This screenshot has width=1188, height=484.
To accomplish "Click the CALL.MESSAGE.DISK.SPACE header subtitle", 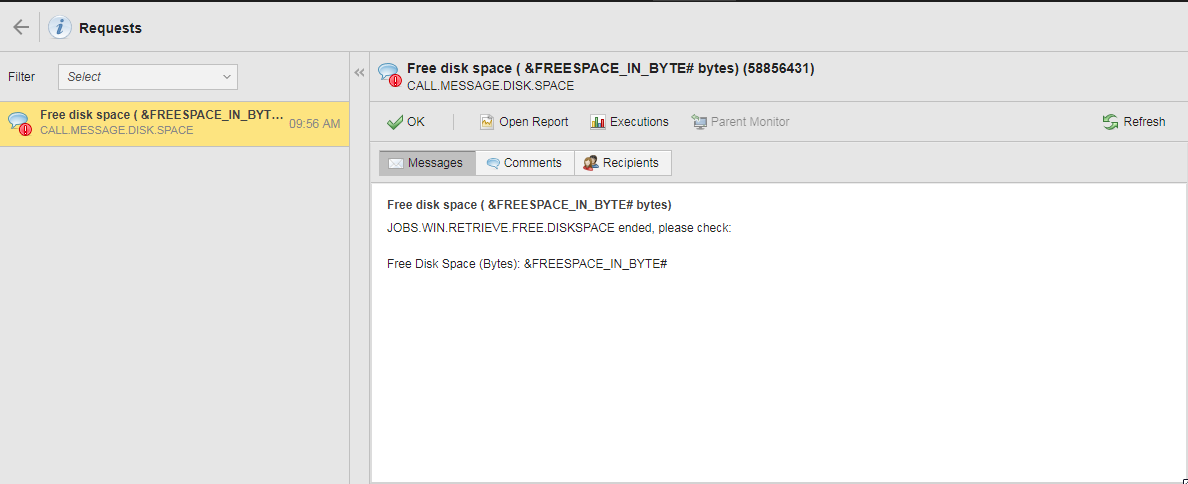I will click(x=490, y=86).
